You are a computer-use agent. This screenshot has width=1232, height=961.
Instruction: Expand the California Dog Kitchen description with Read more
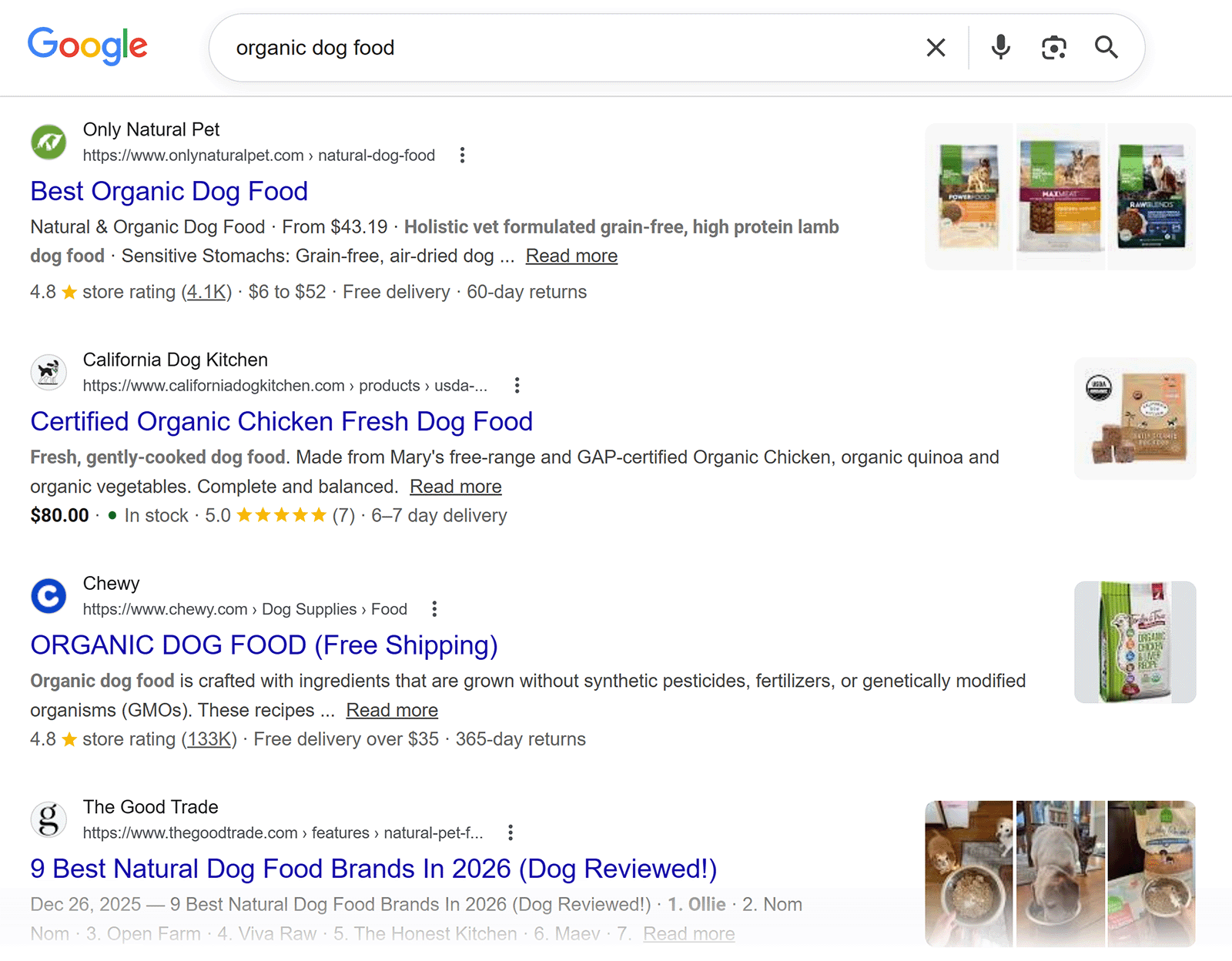[x=455, y=486]
